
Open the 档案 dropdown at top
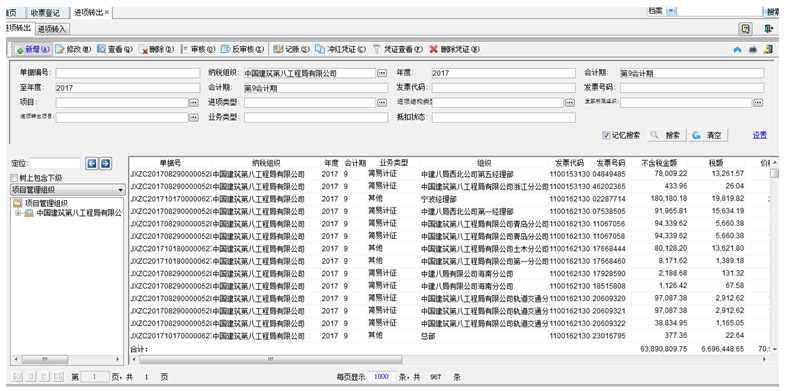coord(671,11)
